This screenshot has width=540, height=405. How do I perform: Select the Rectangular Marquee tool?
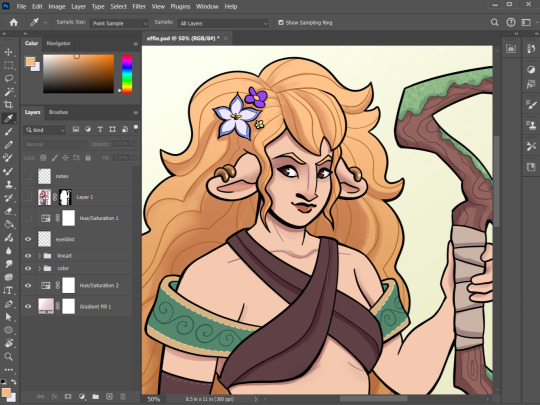coord(9,65)
